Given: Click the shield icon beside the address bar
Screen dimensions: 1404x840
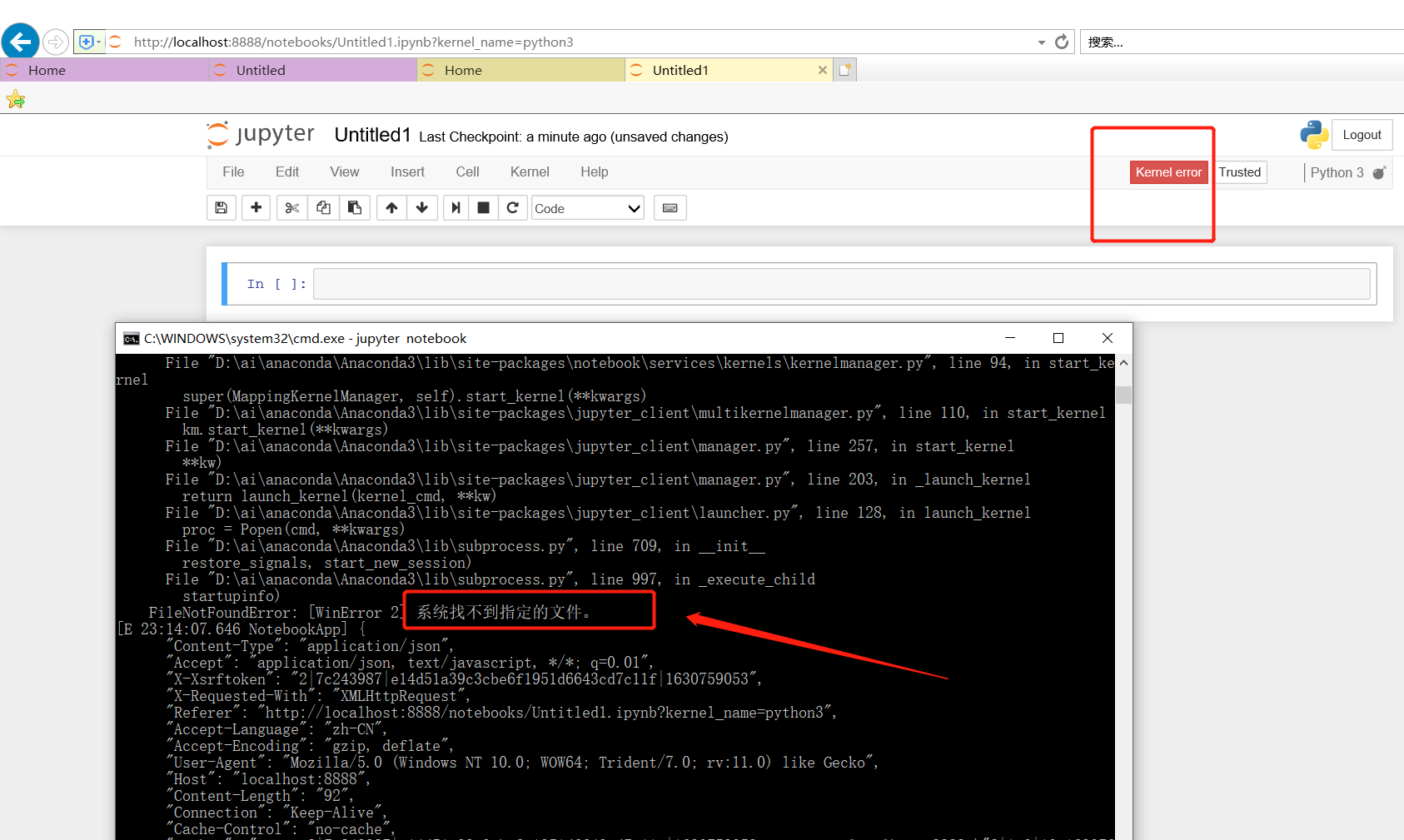Looking at the screenshot, I should (87, 42).
